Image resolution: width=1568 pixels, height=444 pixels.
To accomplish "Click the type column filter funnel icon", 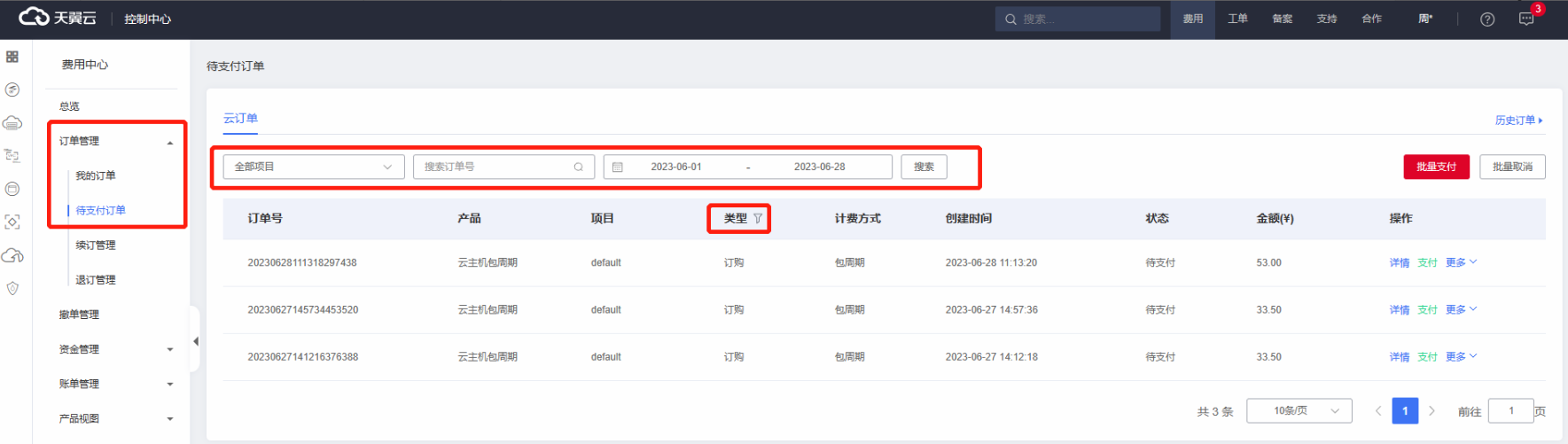I will pyautogui.click(x=758, y=218).
